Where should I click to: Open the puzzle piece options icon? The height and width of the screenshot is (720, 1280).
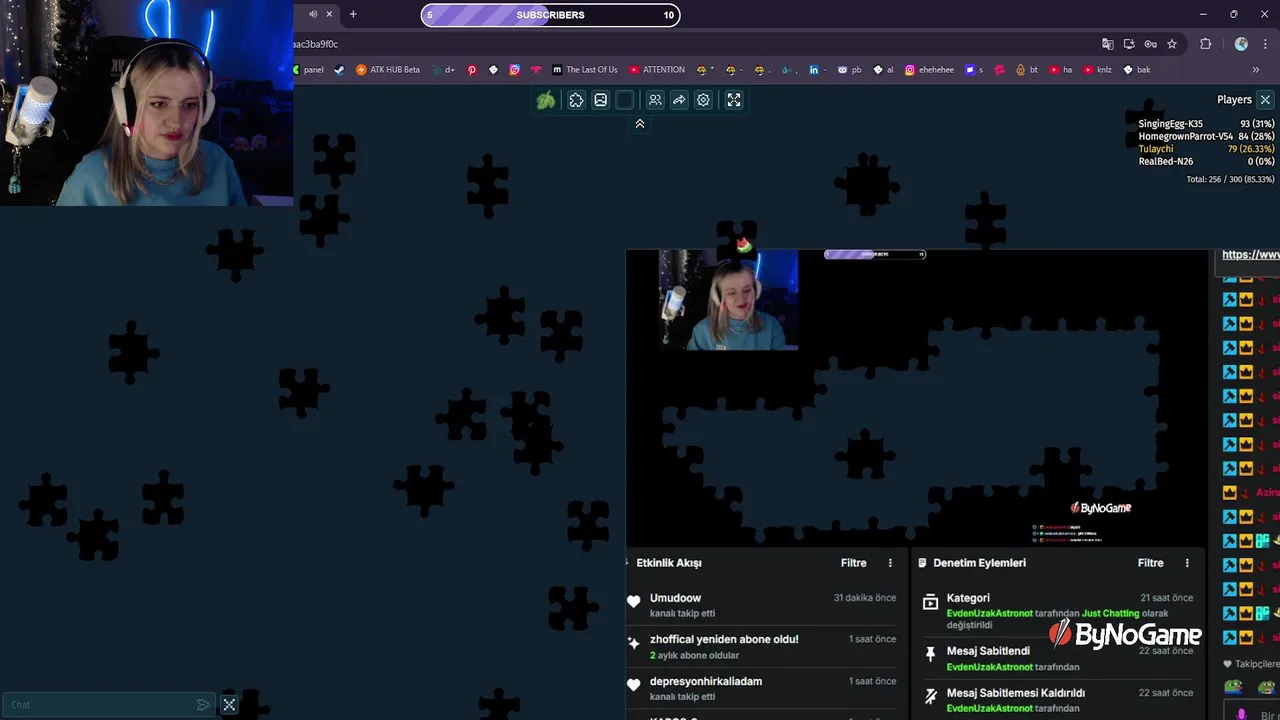click(x=576, y=100)
